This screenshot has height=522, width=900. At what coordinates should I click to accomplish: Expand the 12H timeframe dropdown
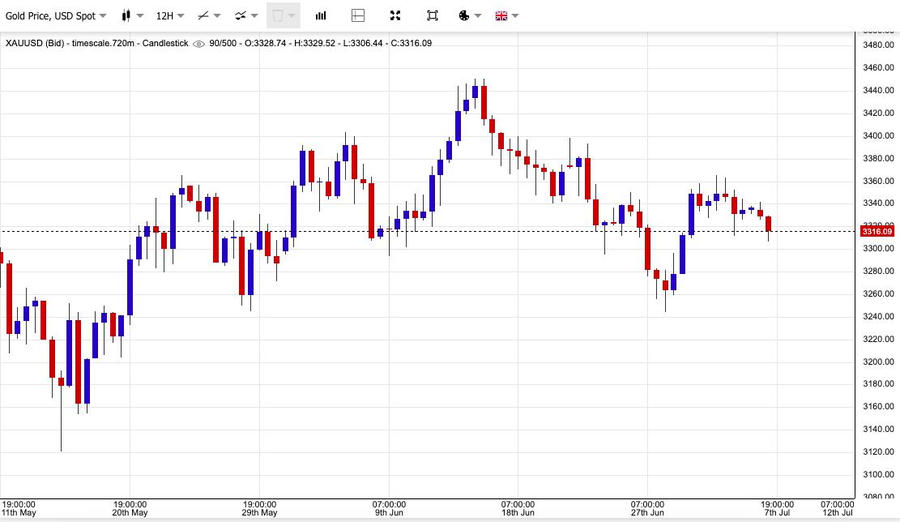pyautogui.click(x=170, y=16)
